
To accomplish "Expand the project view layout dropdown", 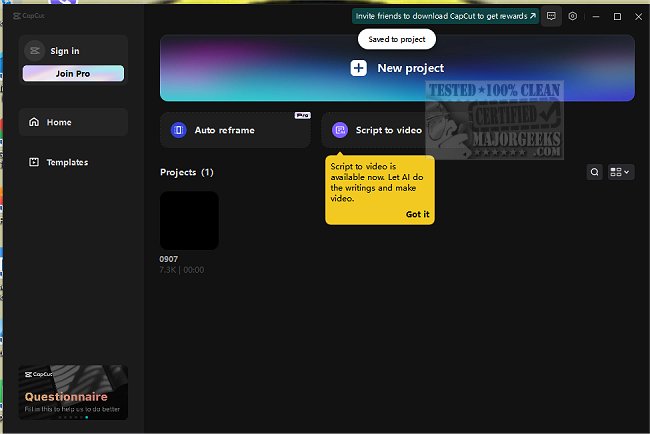I will coord(621,172).
